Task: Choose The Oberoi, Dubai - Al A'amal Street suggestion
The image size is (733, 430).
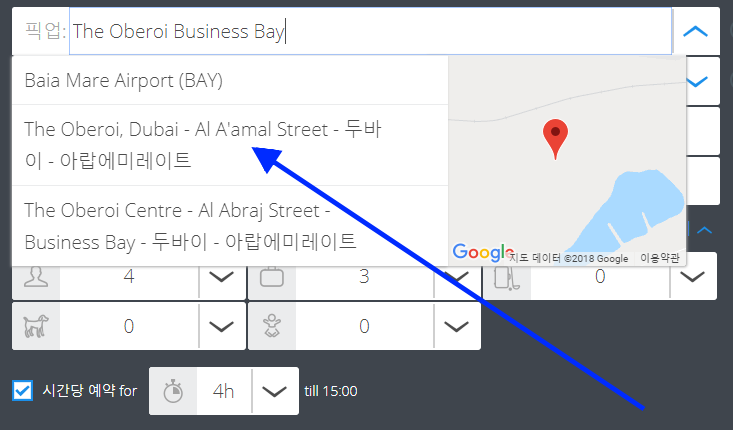Action: [x=230, y=145]
